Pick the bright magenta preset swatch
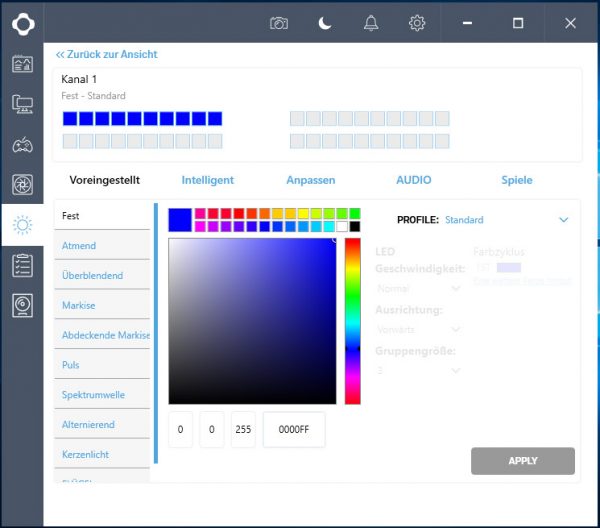 point(200,227)
